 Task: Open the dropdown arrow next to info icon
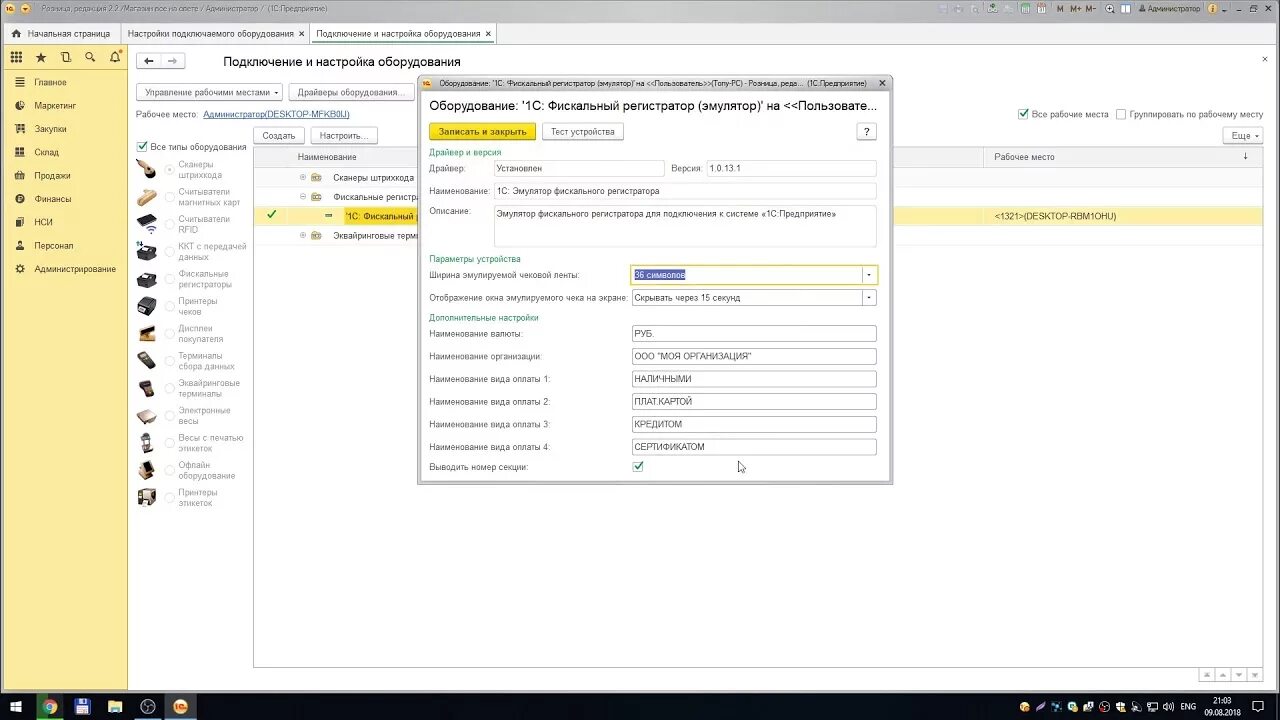pos(1224,8)
